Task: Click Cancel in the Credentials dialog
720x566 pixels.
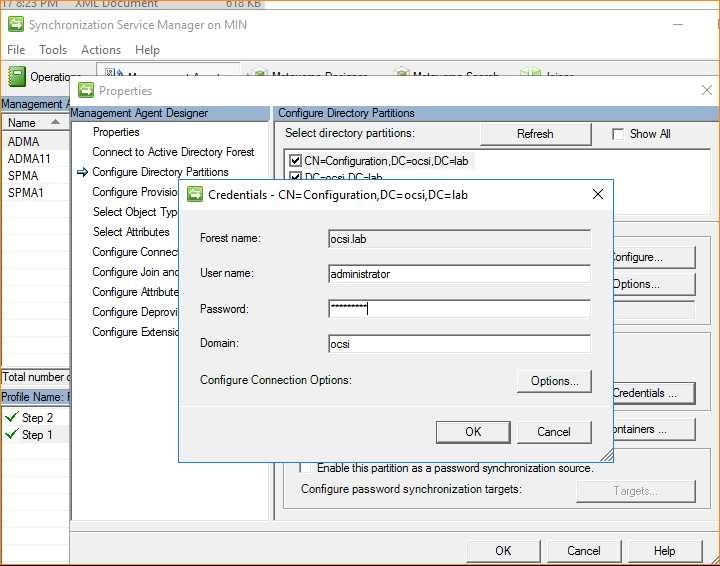Action: tap(554, 432)
